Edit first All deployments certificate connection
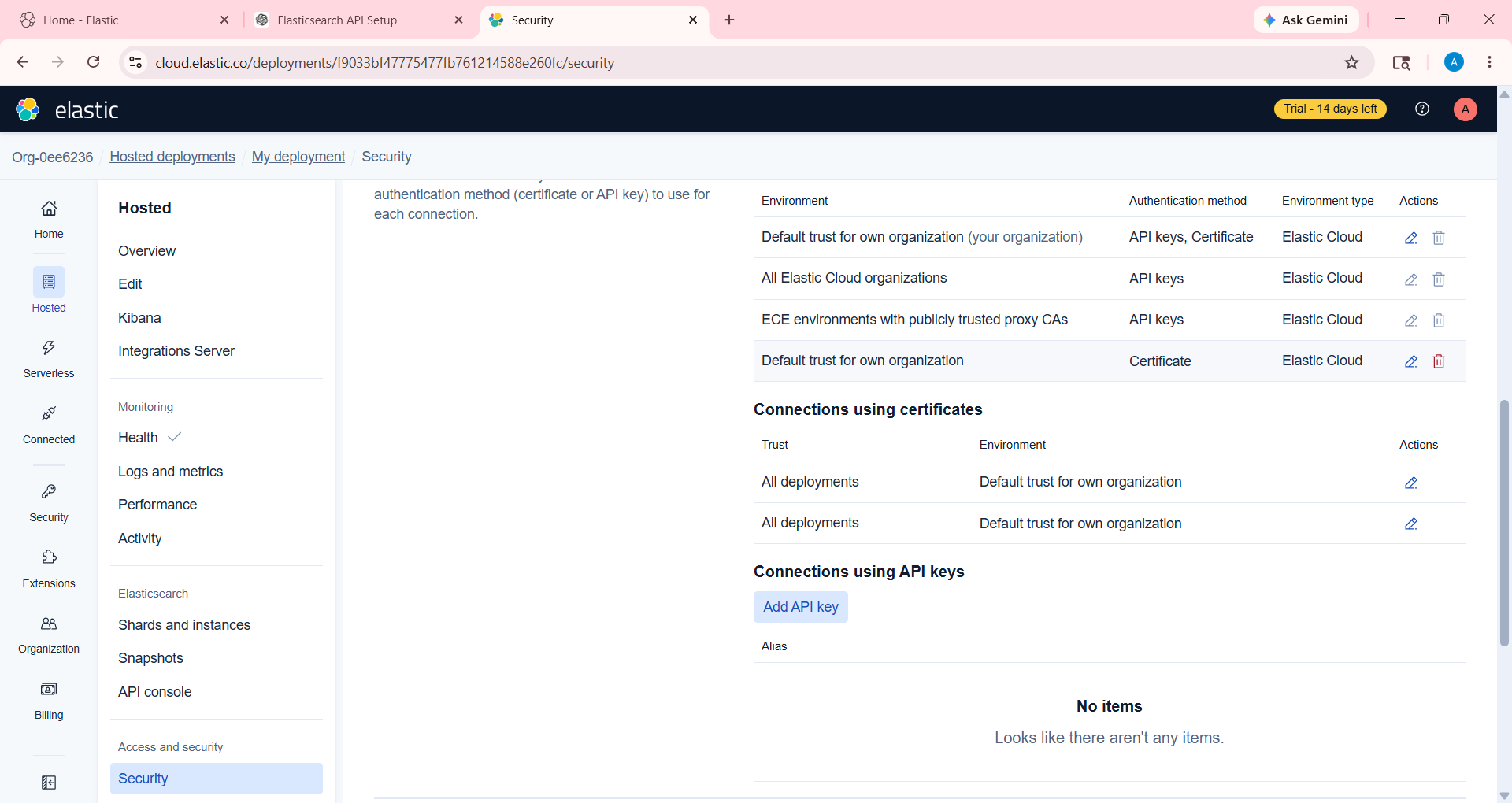 tap(1411, 483)
